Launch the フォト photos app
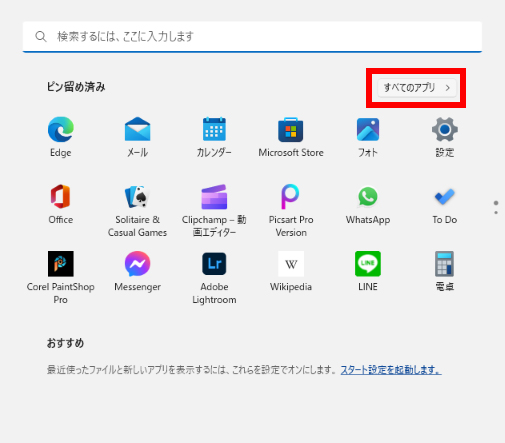This screenshot has width=505, height=443. pyautogui.click(x=368, y=137)
